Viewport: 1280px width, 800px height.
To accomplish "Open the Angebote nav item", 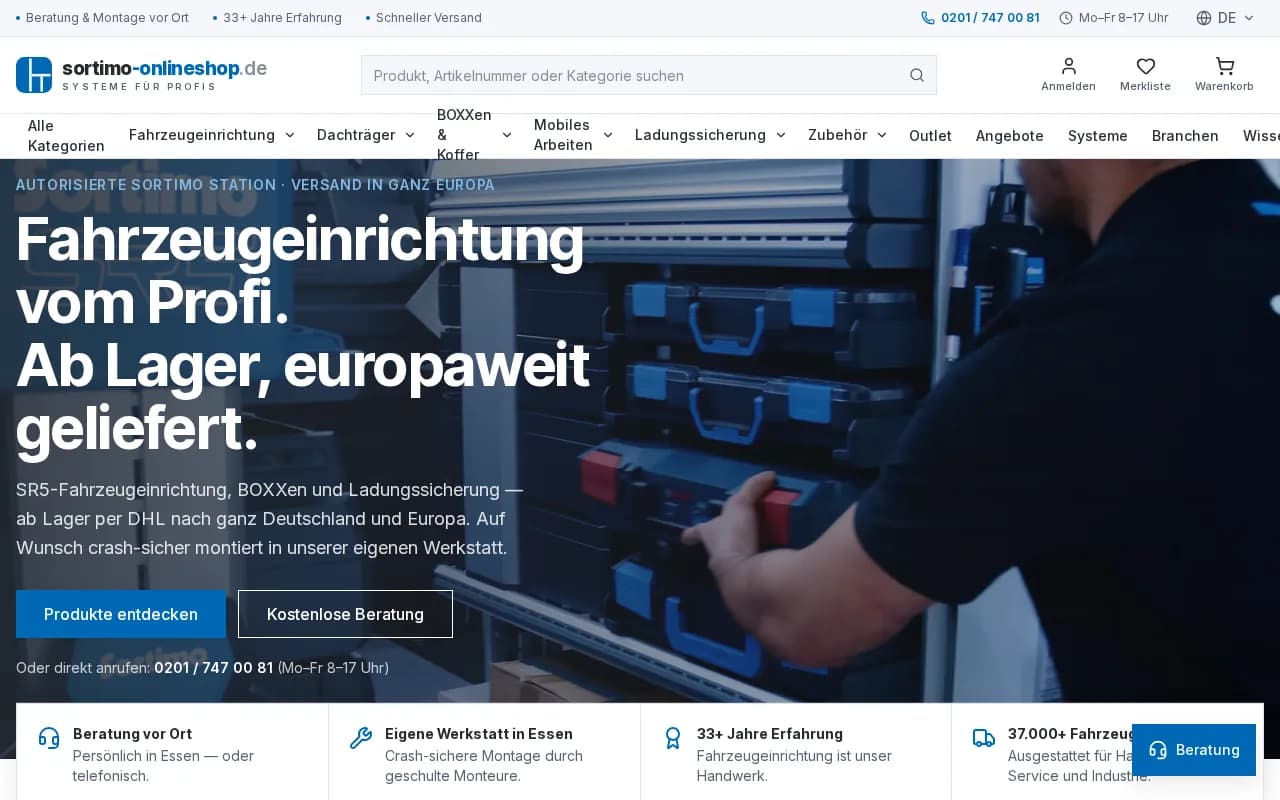I will pos(1010,136).
